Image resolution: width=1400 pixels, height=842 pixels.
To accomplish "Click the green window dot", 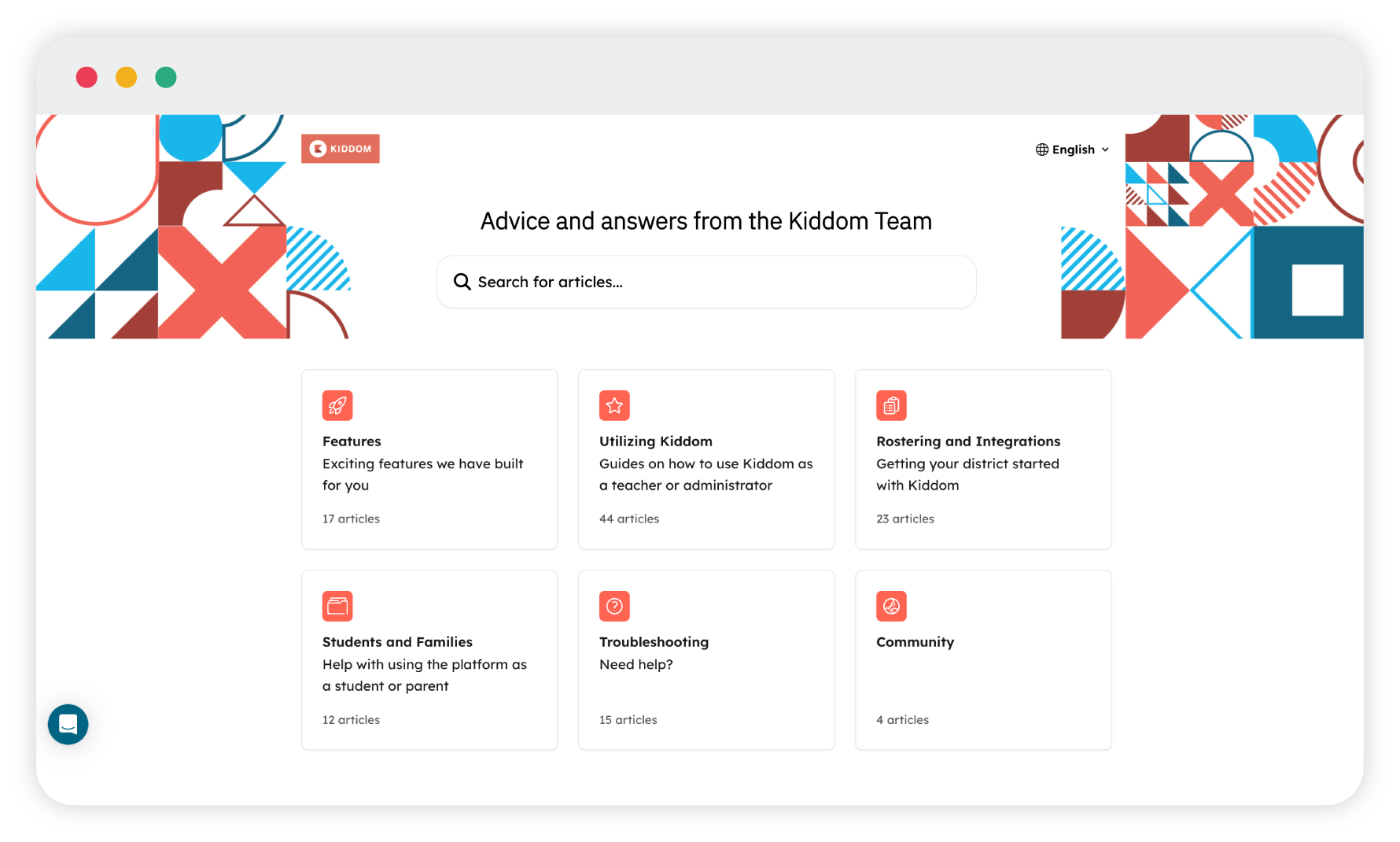I will point(166,77).
